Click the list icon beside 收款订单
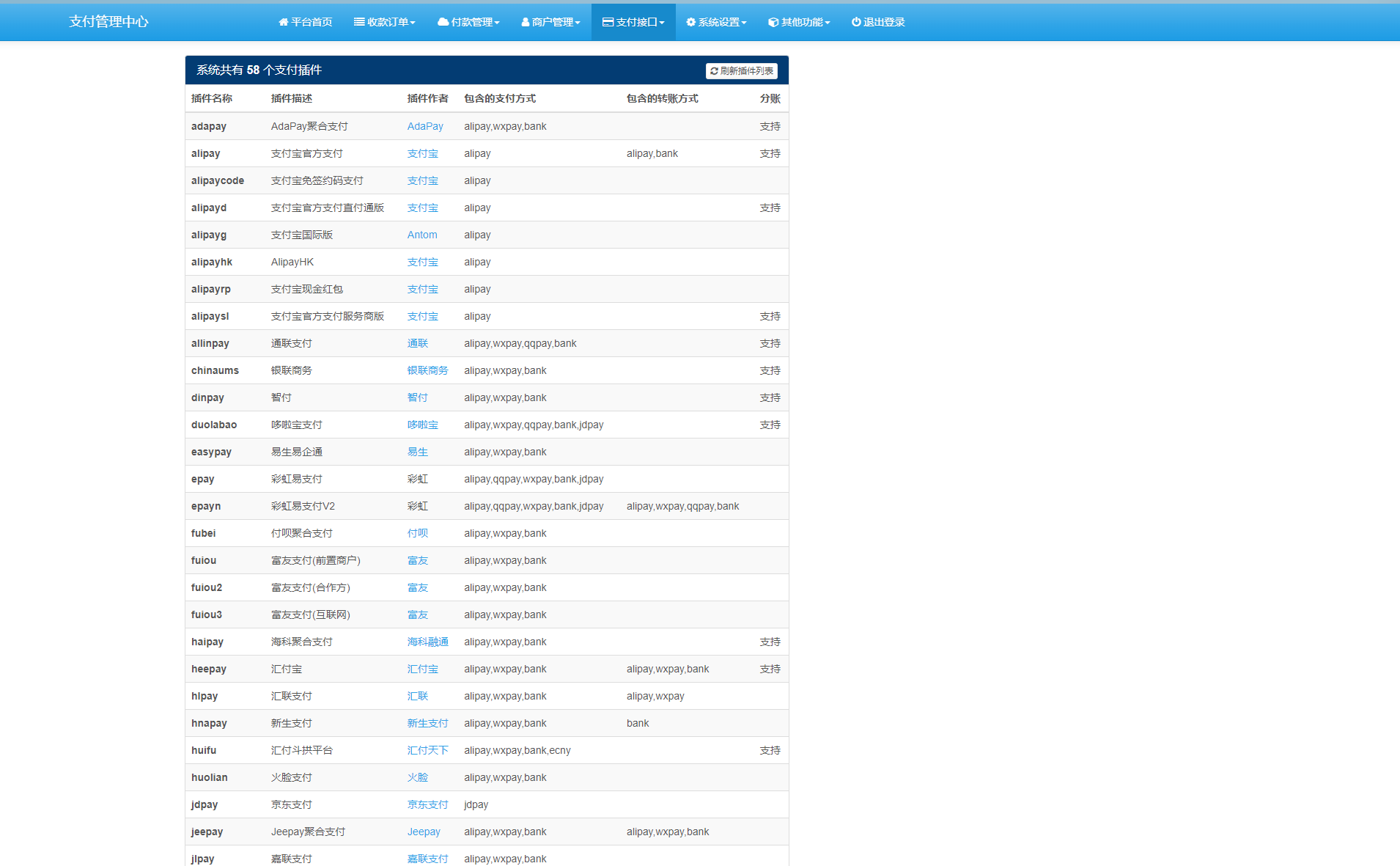1400x866 pixels. pos(359,22)
